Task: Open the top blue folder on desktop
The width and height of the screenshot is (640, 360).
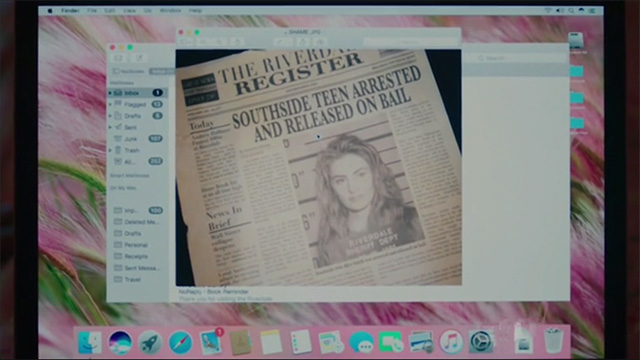Action: click(x=576, y=72)
